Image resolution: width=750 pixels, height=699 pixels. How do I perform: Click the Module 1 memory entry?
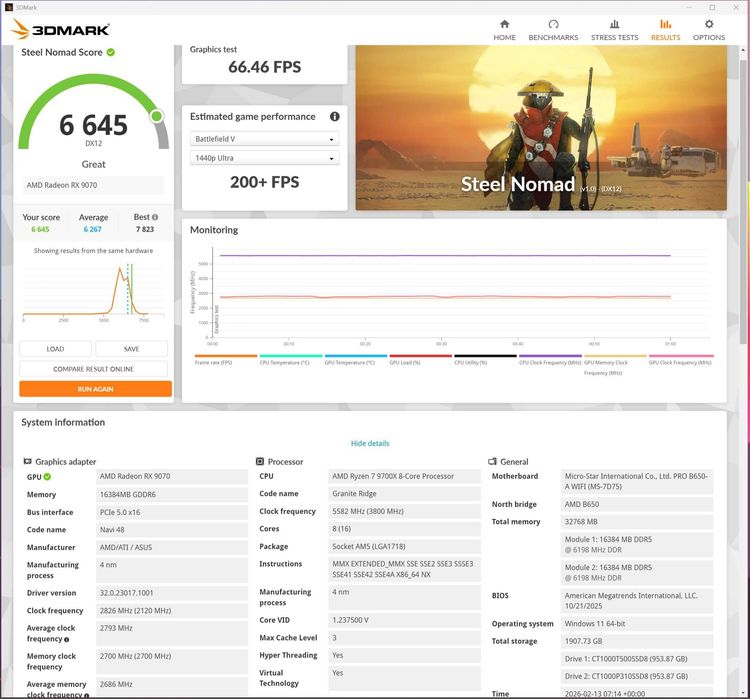tap(637, 544)
